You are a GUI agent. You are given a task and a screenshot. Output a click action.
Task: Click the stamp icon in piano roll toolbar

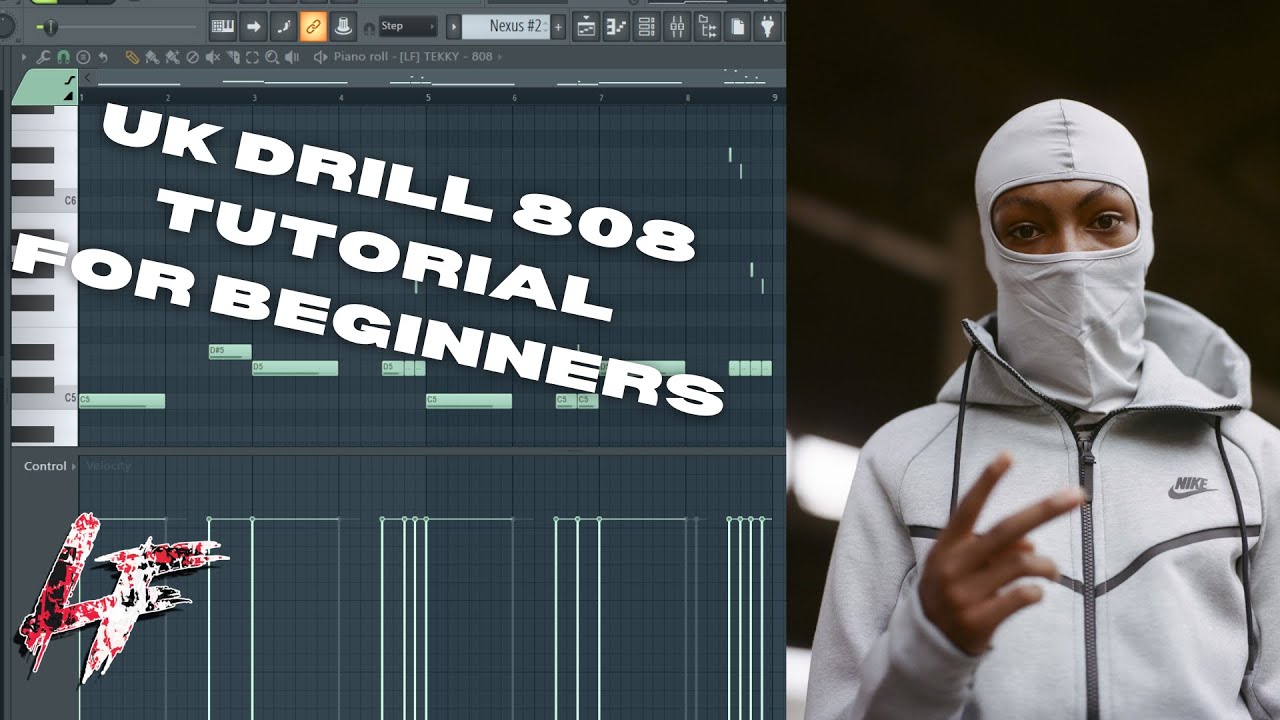point(83,57)
